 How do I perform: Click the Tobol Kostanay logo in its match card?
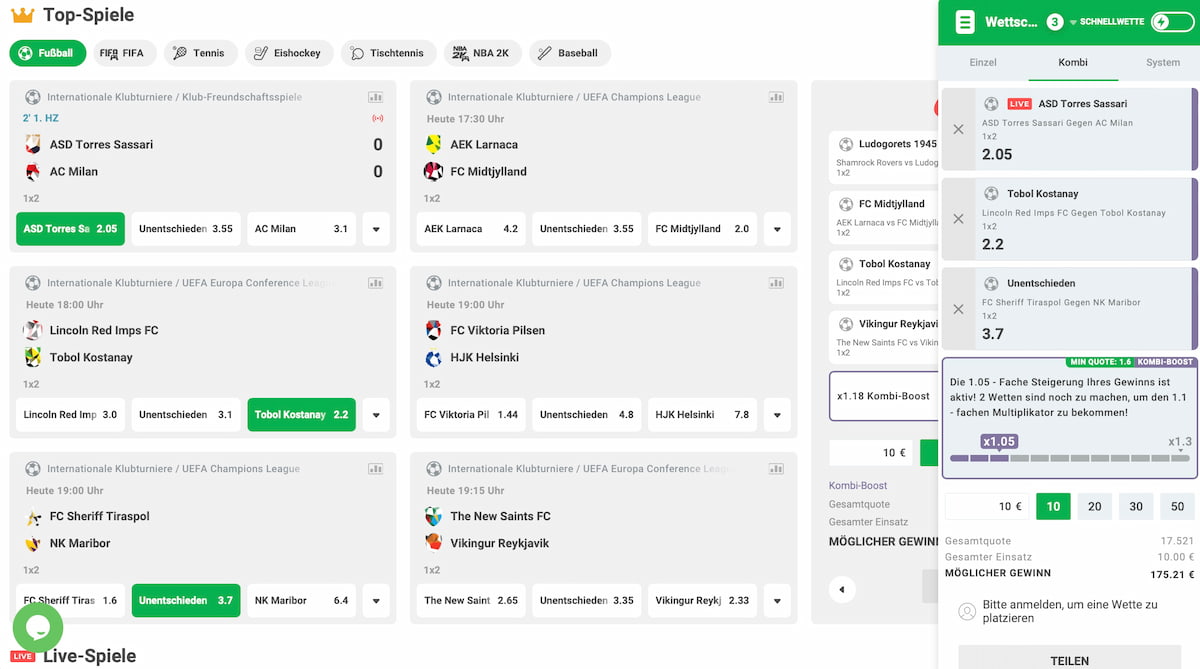33,357
